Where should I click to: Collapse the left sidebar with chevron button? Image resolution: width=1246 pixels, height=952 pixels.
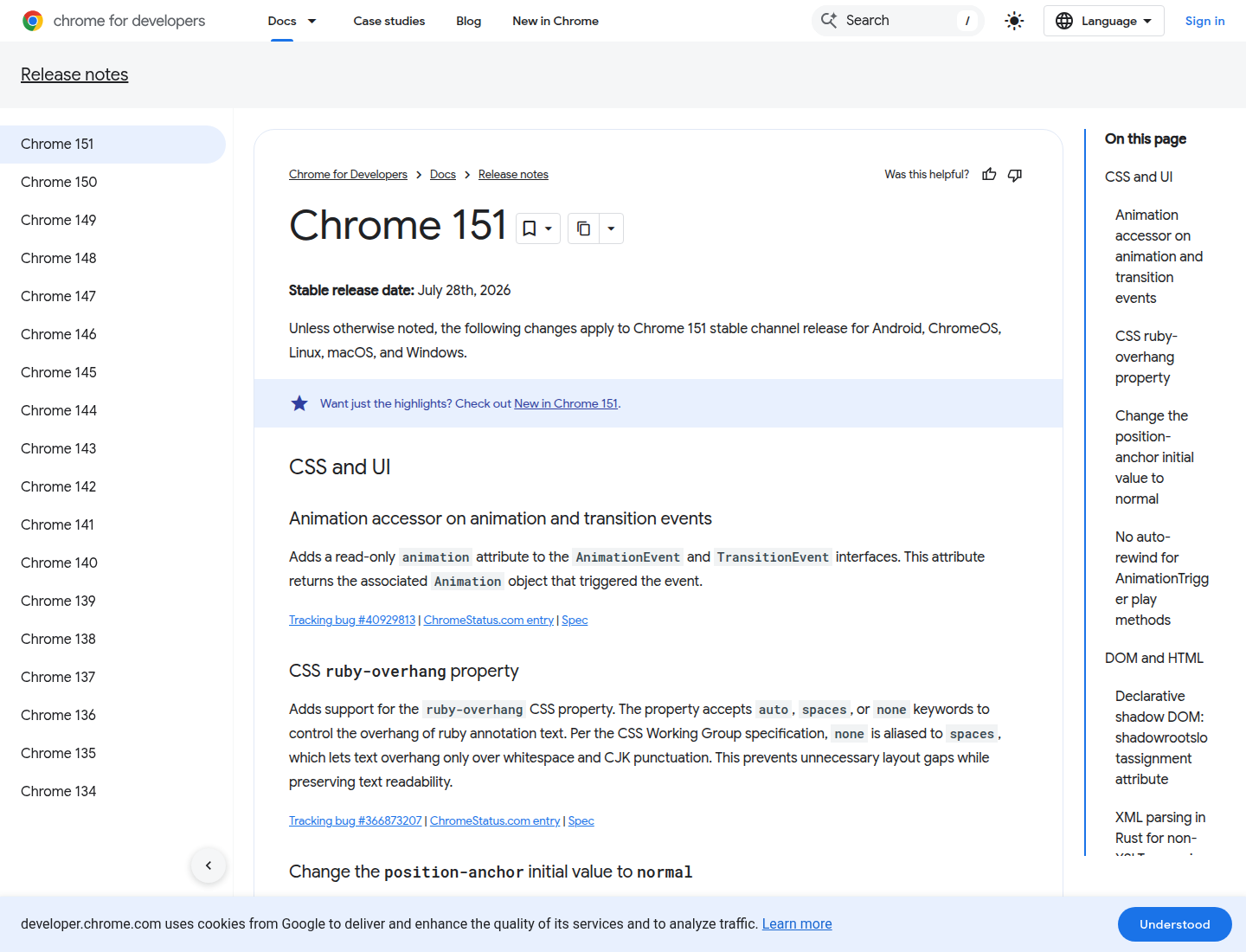click(x=209, y=865)
